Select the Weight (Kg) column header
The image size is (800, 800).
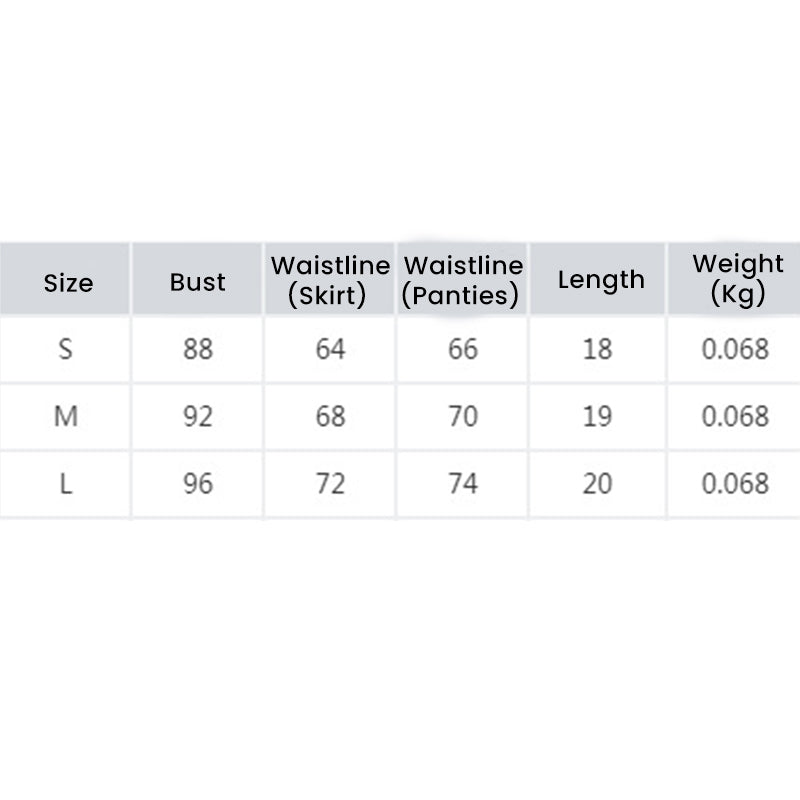tap(738, 279)
